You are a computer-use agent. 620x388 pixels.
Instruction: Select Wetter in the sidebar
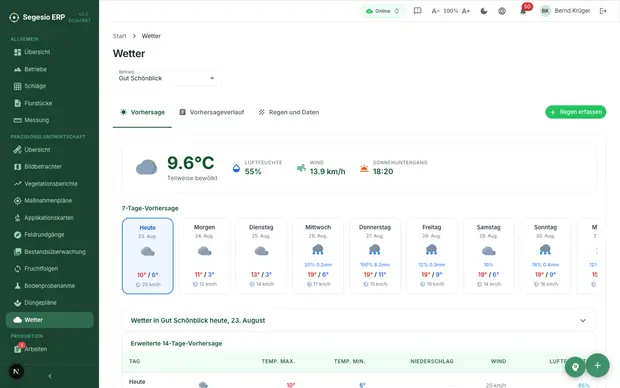49,320
